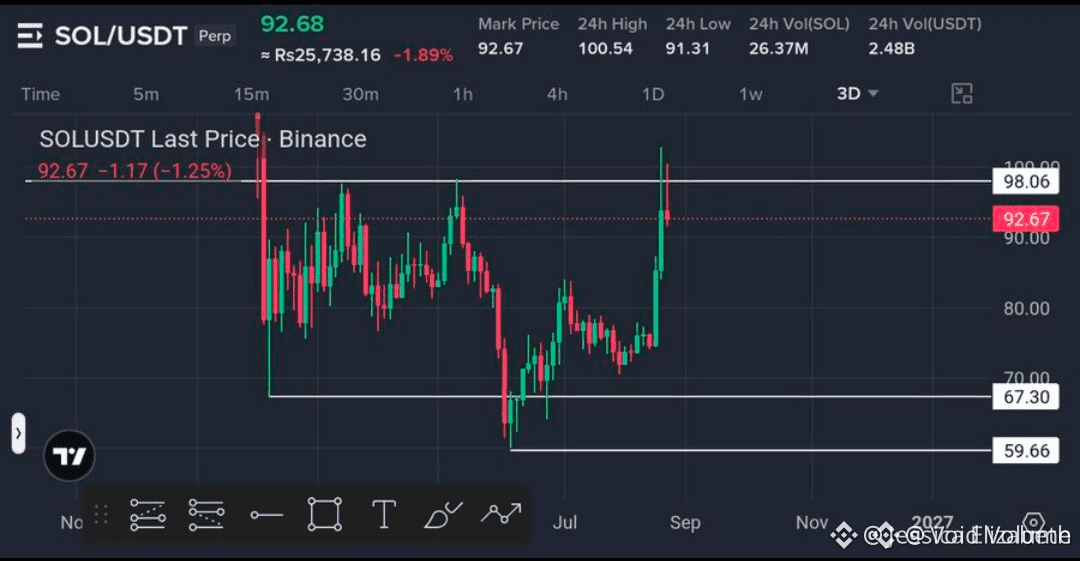Switch to the 1w interval
Image resolution: width=1080 pixels, height=561 pixels.
[751, 94]
